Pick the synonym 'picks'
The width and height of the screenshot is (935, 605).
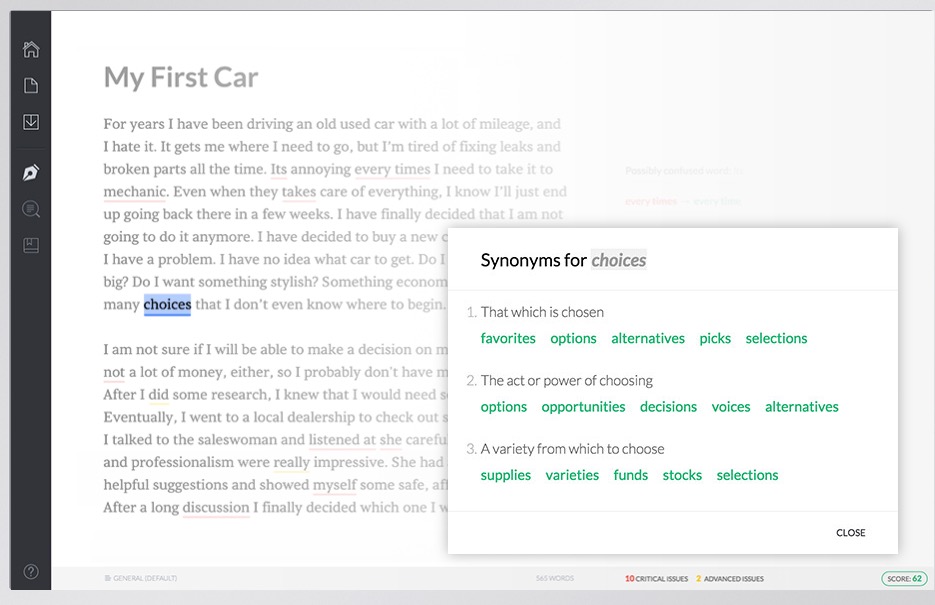tap(715, 338)
